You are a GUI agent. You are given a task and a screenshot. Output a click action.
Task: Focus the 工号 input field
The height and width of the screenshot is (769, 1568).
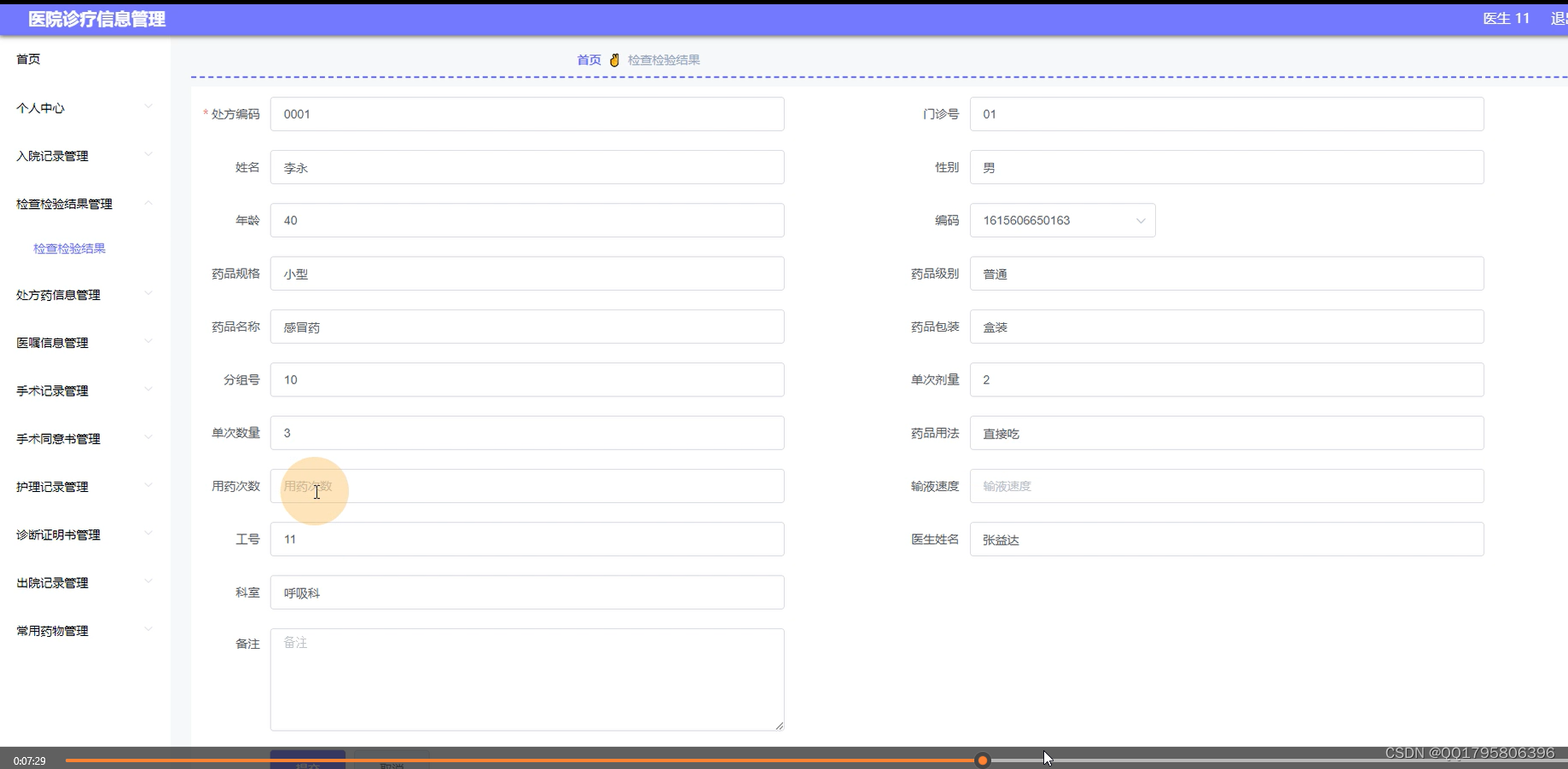pos(527,539)
